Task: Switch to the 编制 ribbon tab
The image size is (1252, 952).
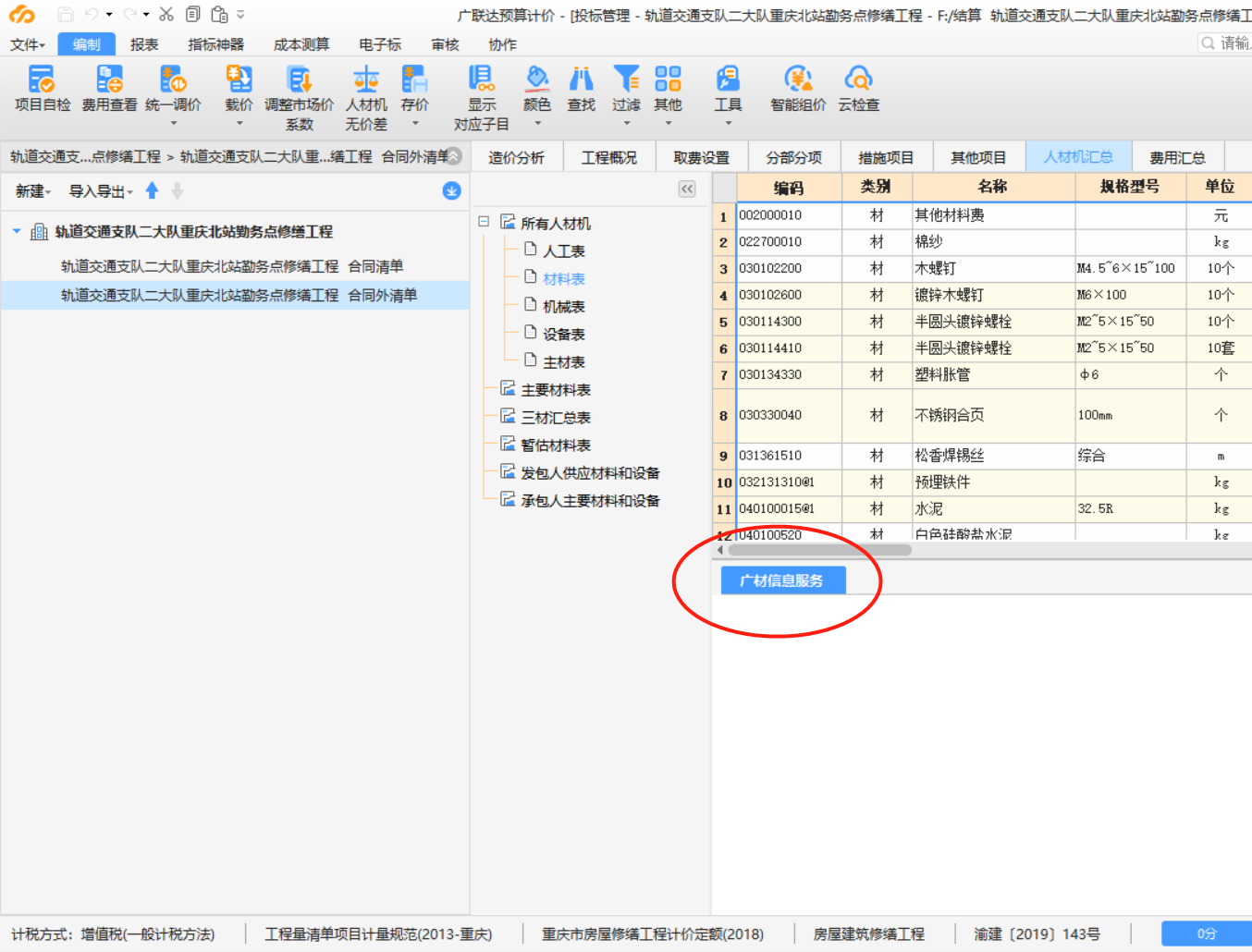Action: (x=86, y=44)
